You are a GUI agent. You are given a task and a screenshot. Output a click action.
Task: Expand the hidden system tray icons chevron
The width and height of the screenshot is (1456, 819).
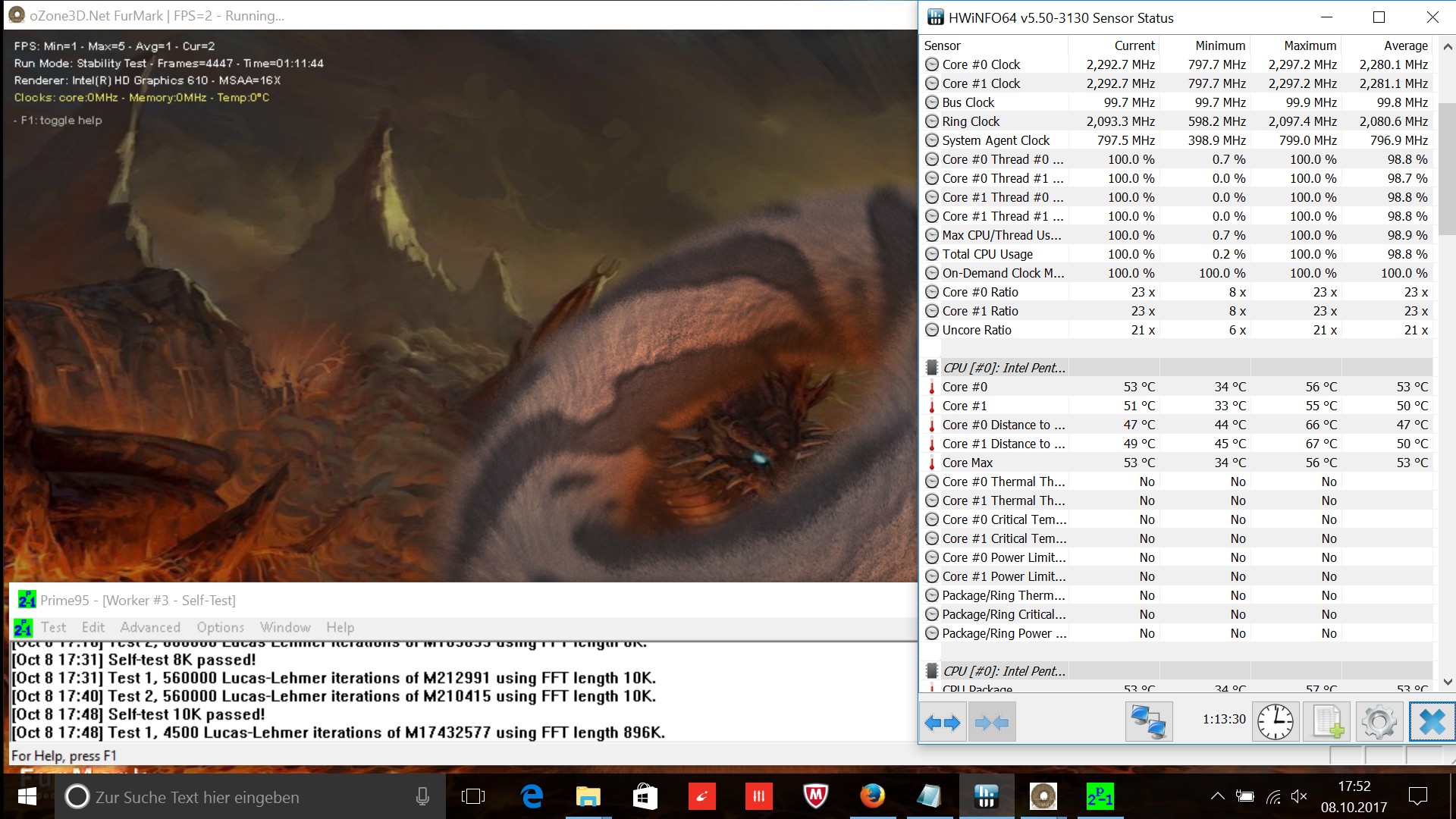click(x=1217, y=796)
